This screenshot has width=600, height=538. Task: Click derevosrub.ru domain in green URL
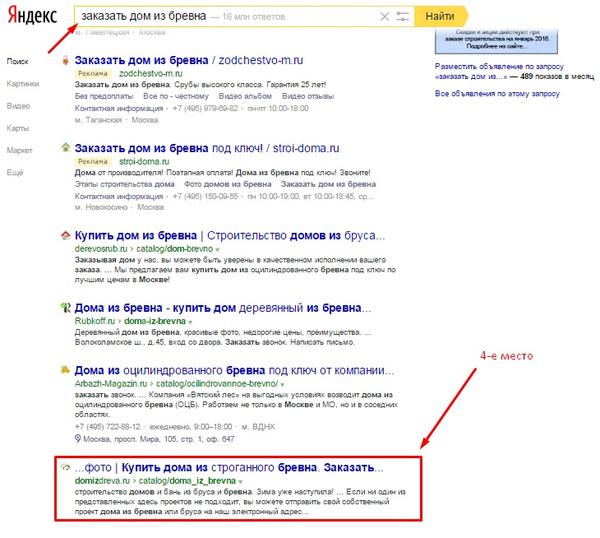click(101, 249)
